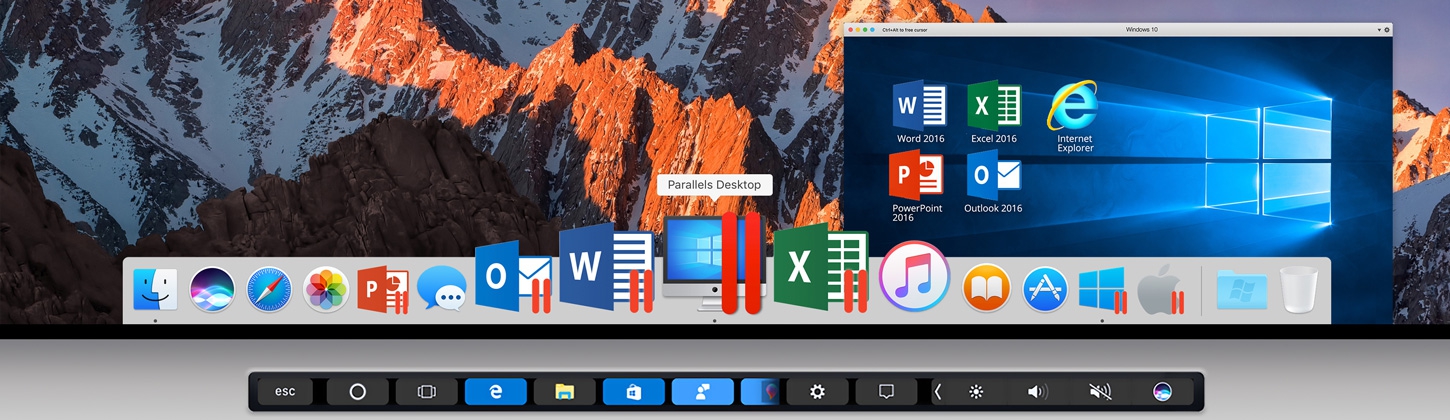Launch Excel from the Dock

coord(821,267)
